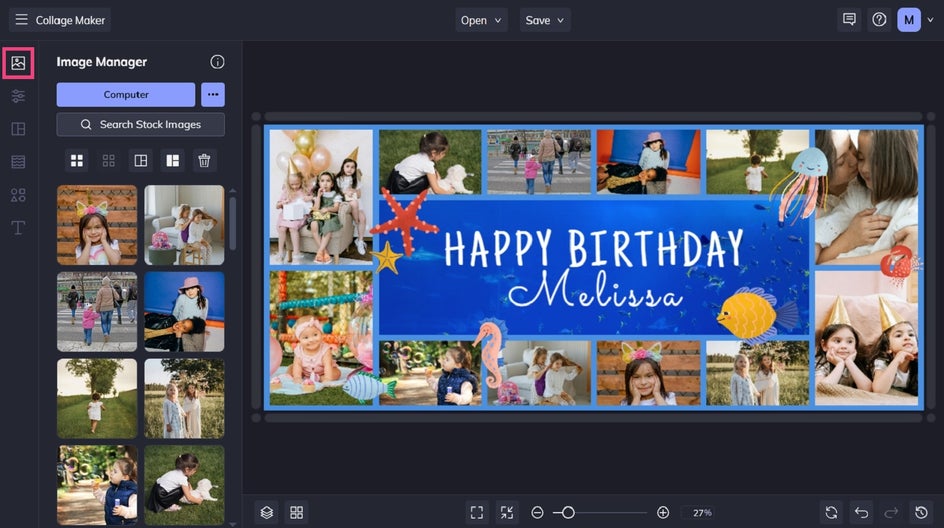Select thumbnail of girl petting puppy

(x=184, y=485)
